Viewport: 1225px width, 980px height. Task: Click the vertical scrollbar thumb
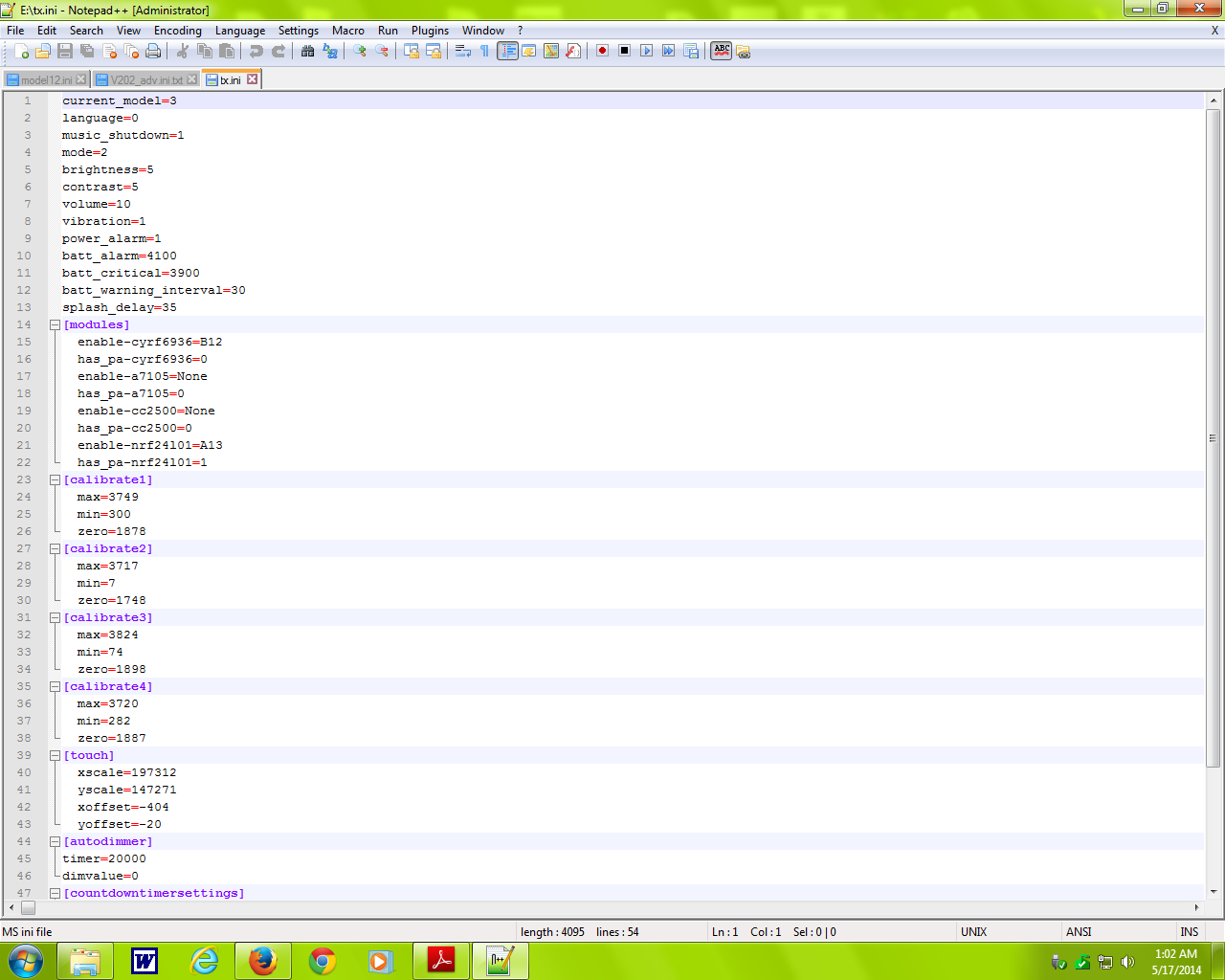[x=1214, y=438]
